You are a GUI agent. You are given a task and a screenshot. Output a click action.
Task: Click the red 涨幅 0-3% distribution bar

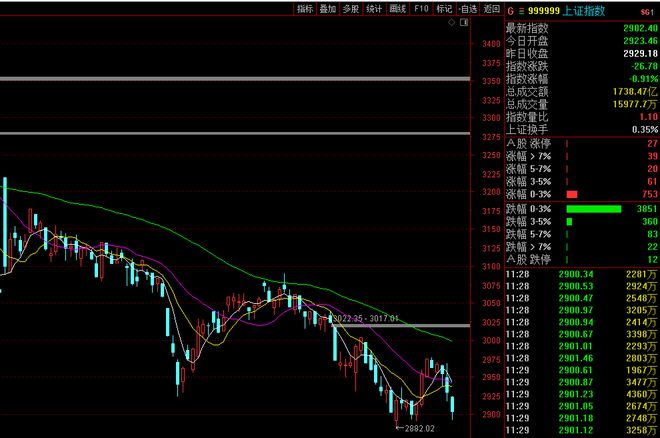[572, 194]
